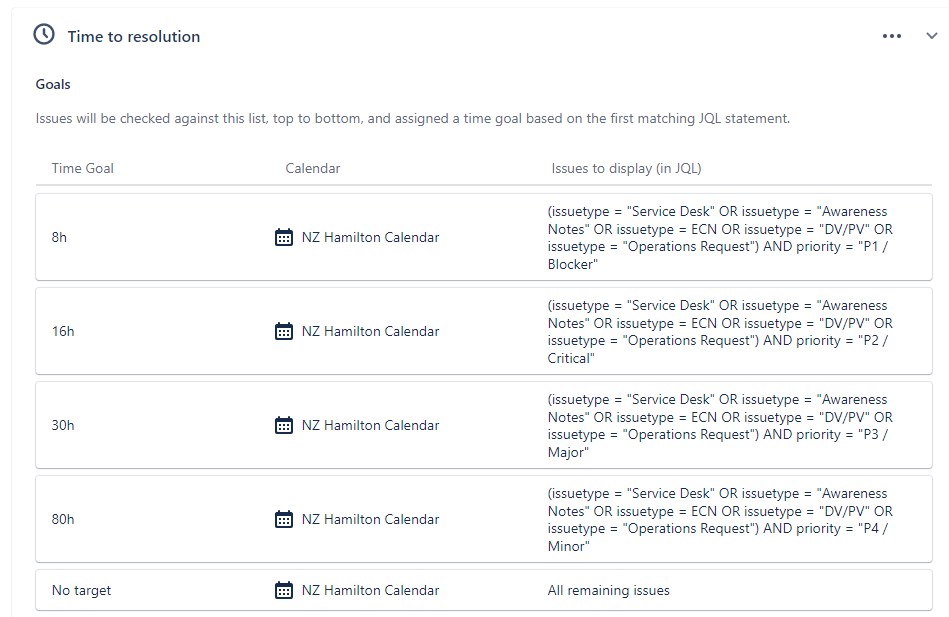Click the P4 / Minor JQL statement
949x617 pixels.
720,520
